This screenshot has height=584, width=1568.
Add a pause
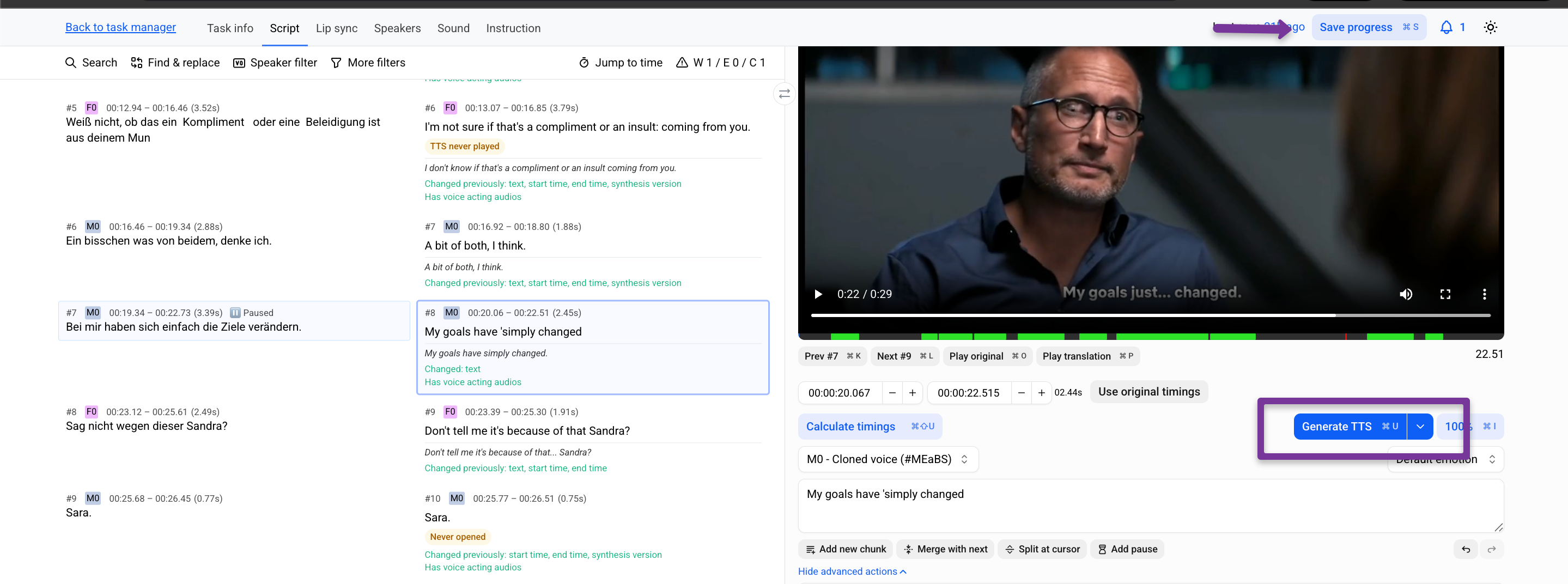pyautogui.click(x=1127, y=549)
